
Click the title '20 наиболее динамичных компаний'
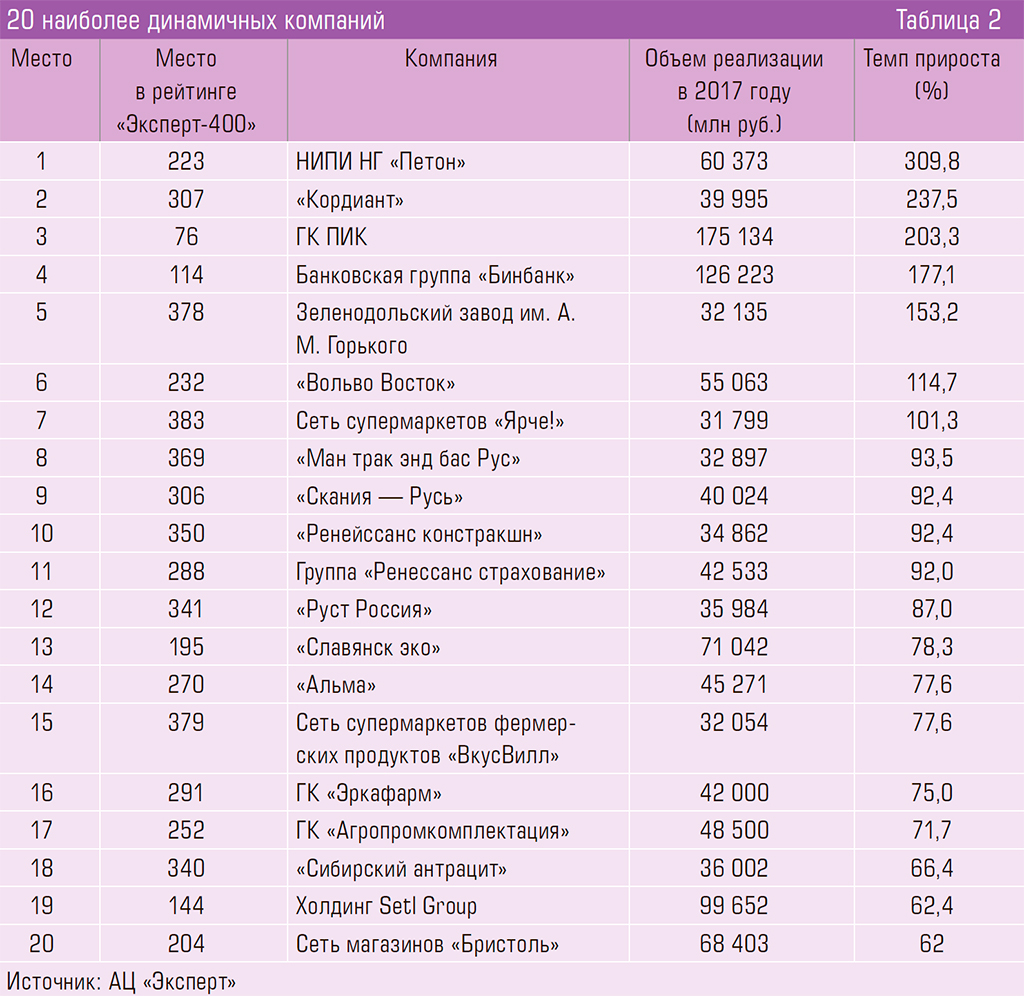pyautogui.click(x=195, y=20)
